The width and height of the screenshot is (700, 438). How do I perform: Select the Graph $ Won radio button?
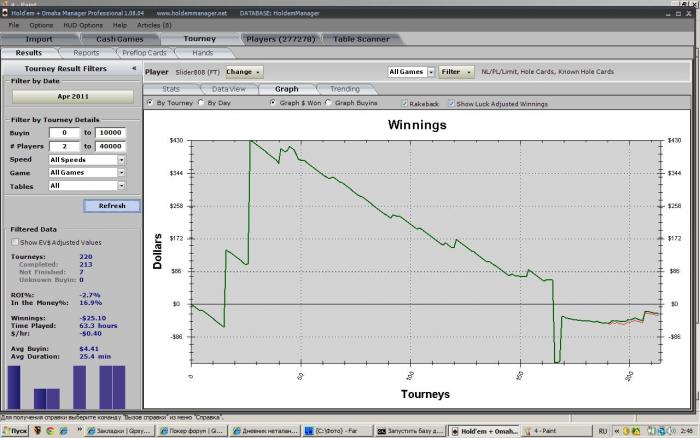(273, 103)
